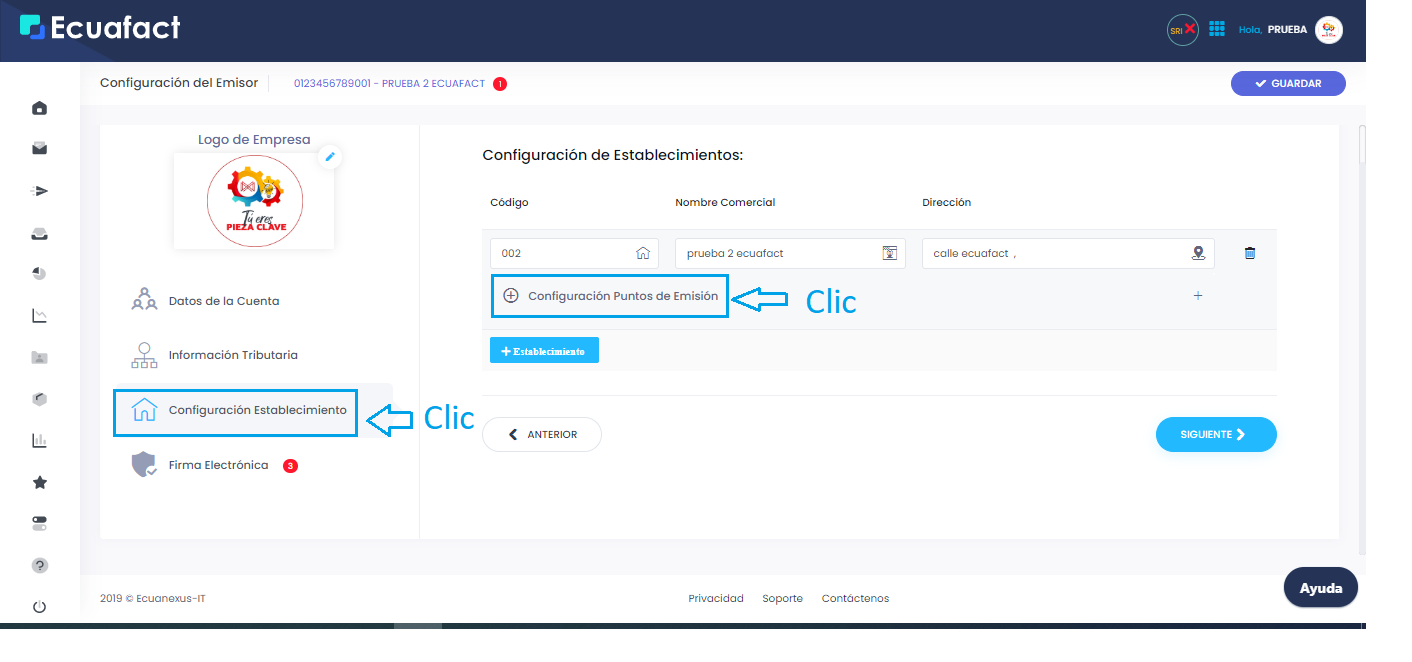Click the GUARDAR button
Screen dimensions: 1412x662
pyautogui.click(x=1288, y=83)
